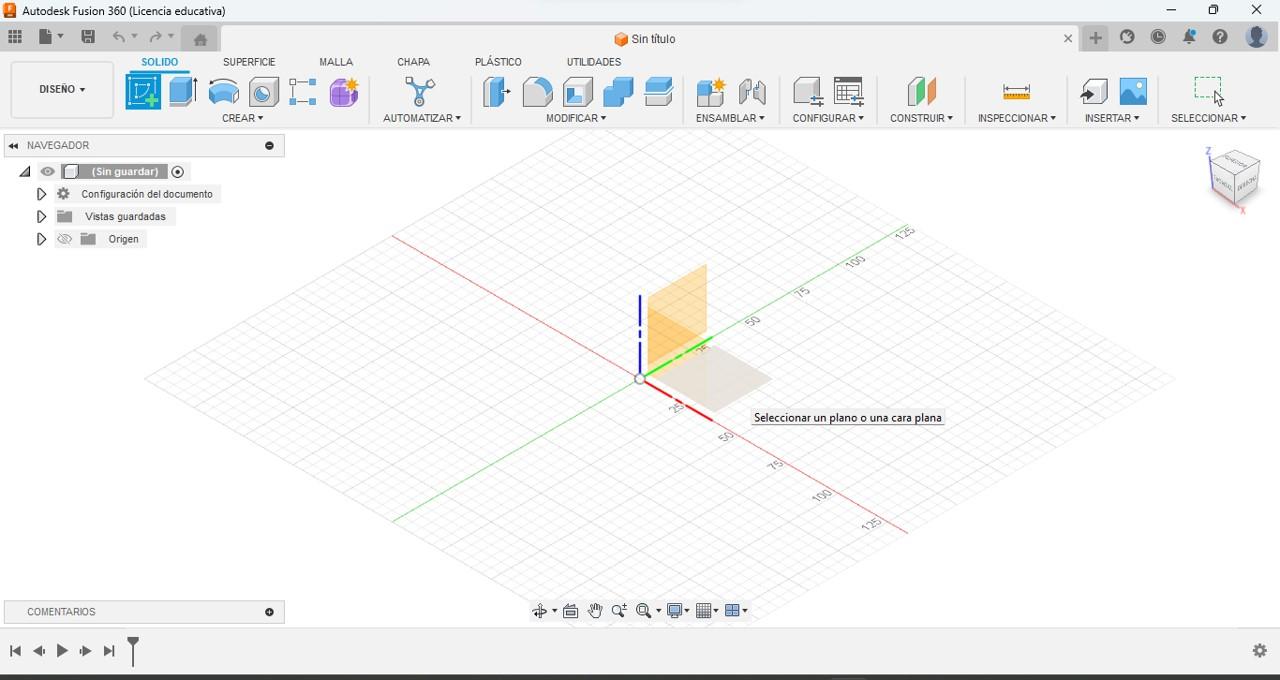Switch to the MALLA tab
Viewport: 1280px width, 680px height.
pos(336,62)
